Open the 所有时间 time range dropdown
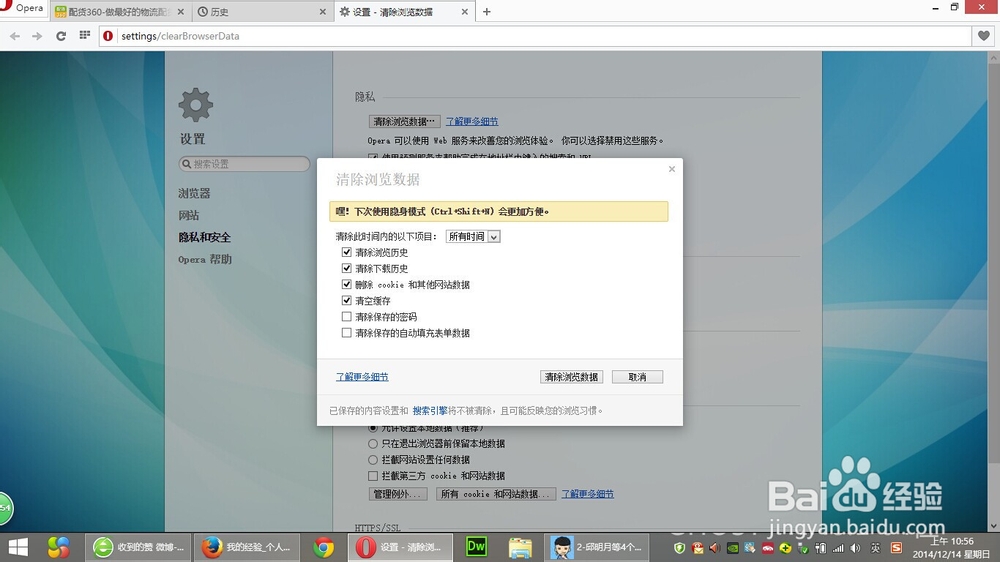 473,237
